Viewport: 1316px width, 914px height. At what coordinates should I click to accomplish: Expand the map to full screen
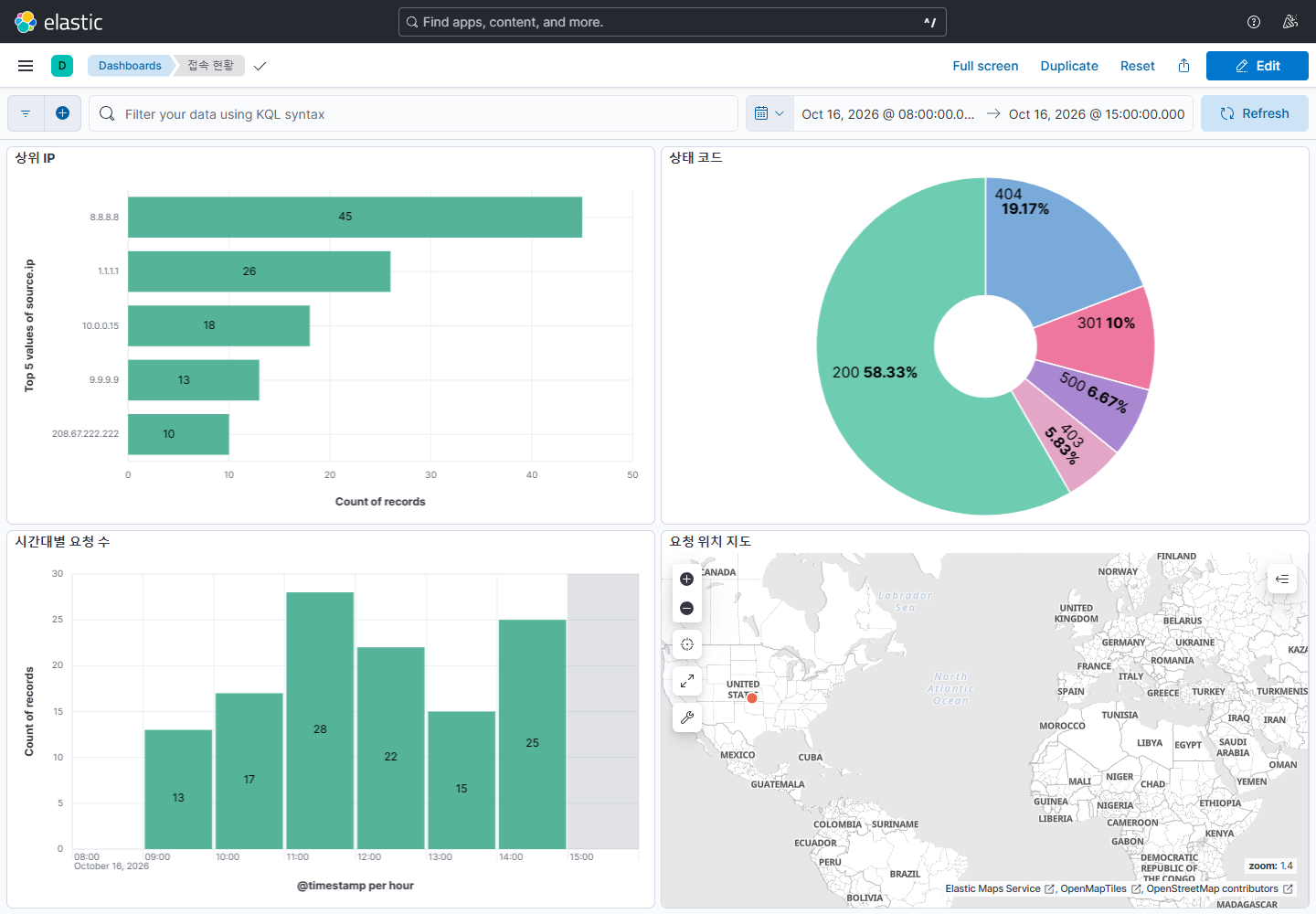[687, 681]
